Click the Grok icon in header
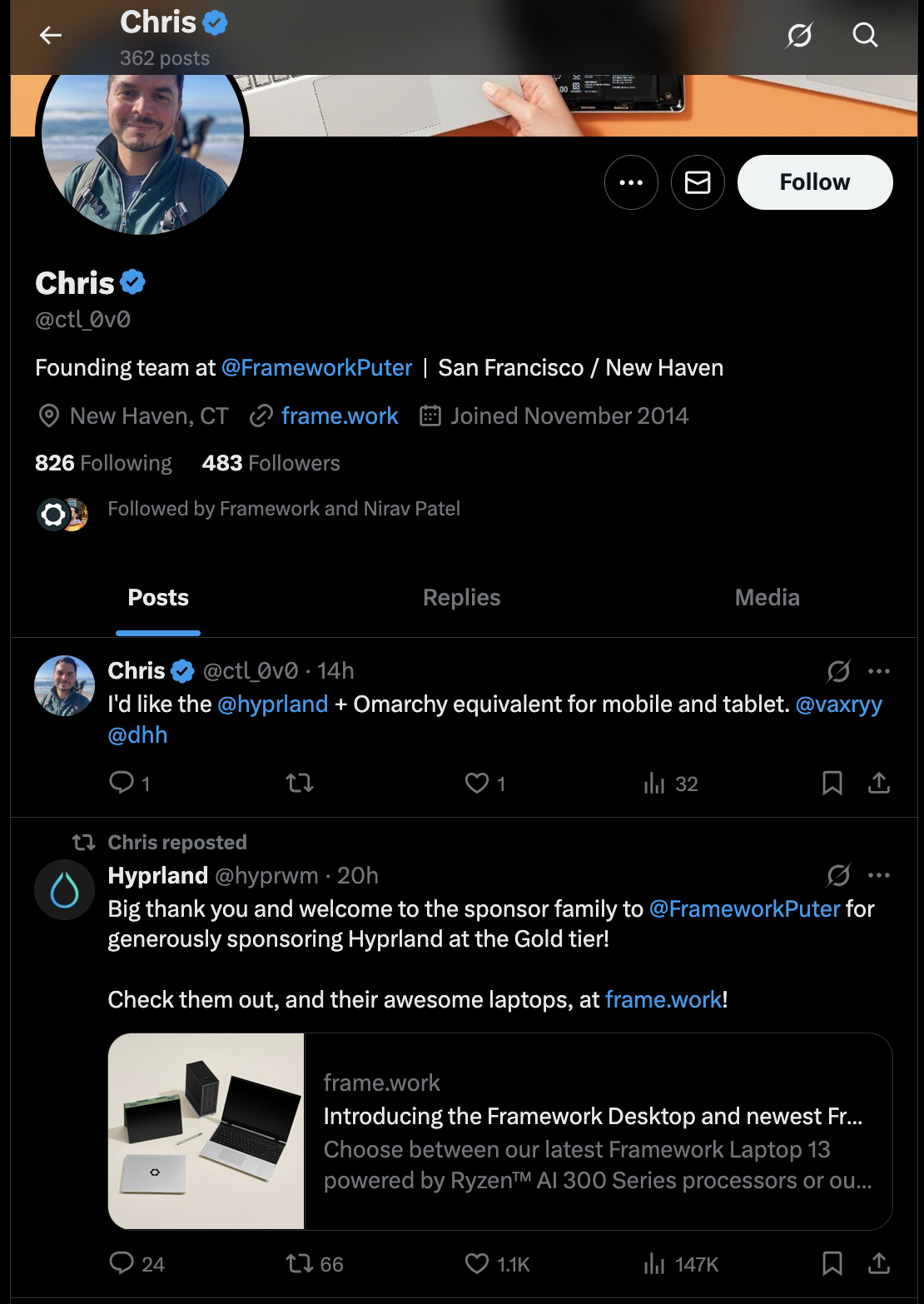This screenshot has height=1304, width=924. point(799,35)
